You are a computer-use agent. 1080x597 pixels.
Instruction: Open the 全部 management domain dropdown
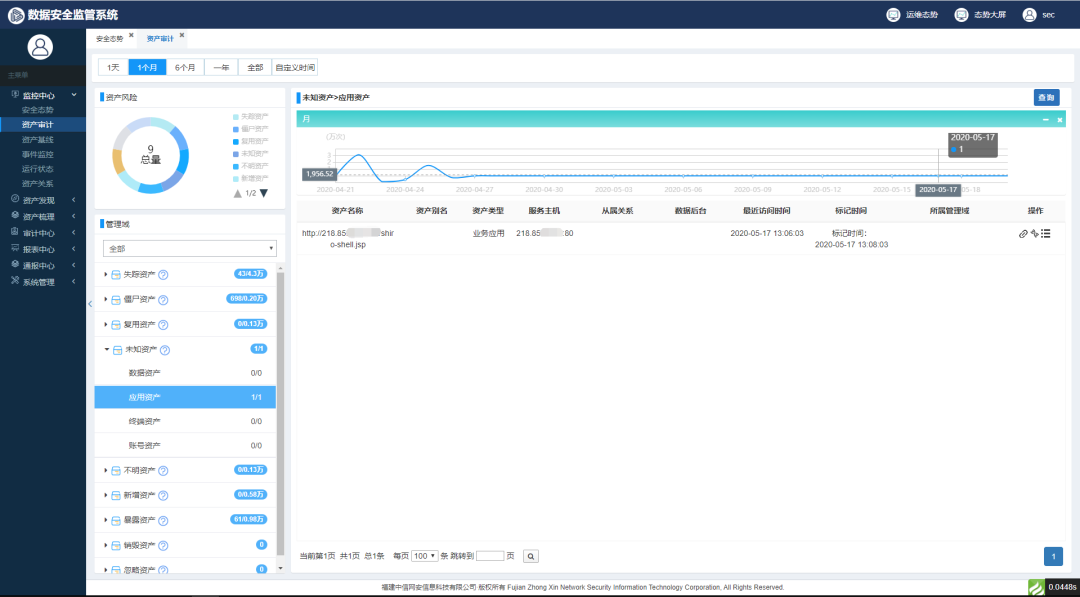point(189,248)
